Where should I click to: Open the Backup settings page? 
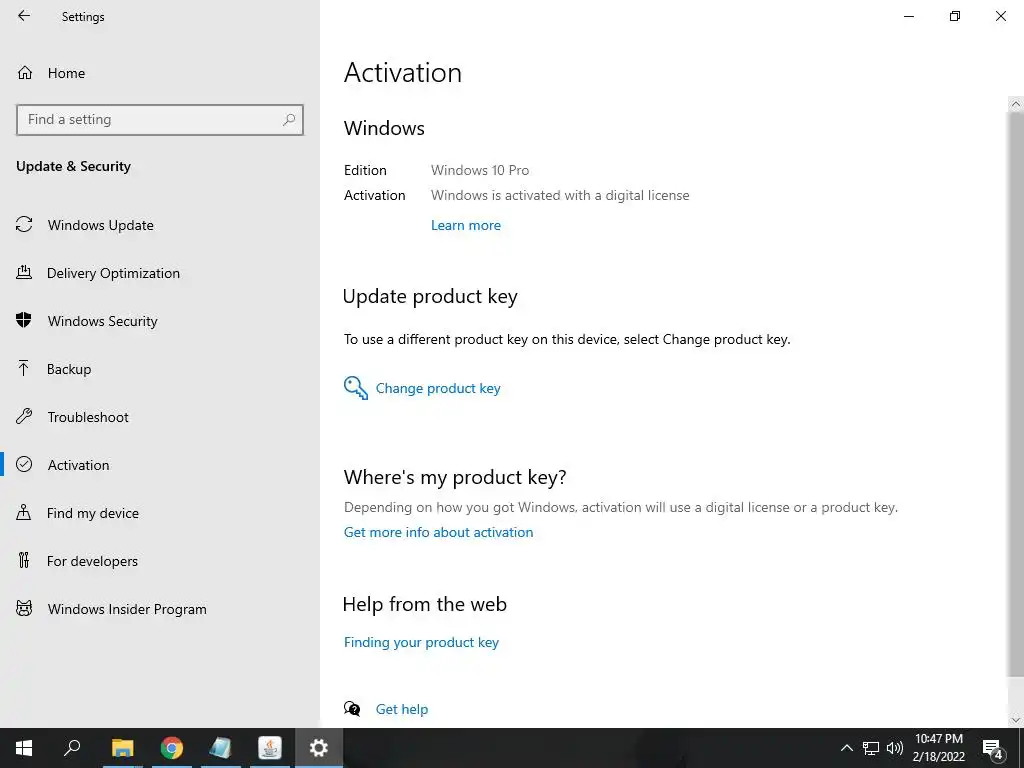69,369
